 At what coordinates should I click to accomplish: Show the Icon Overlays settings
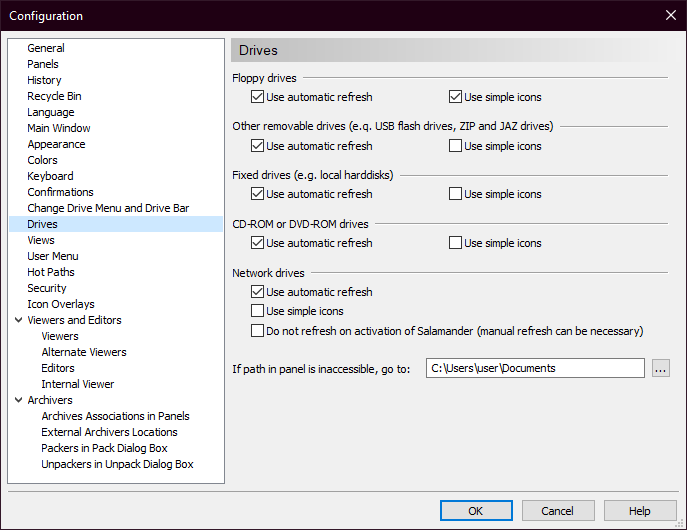(x=60, y=304)
